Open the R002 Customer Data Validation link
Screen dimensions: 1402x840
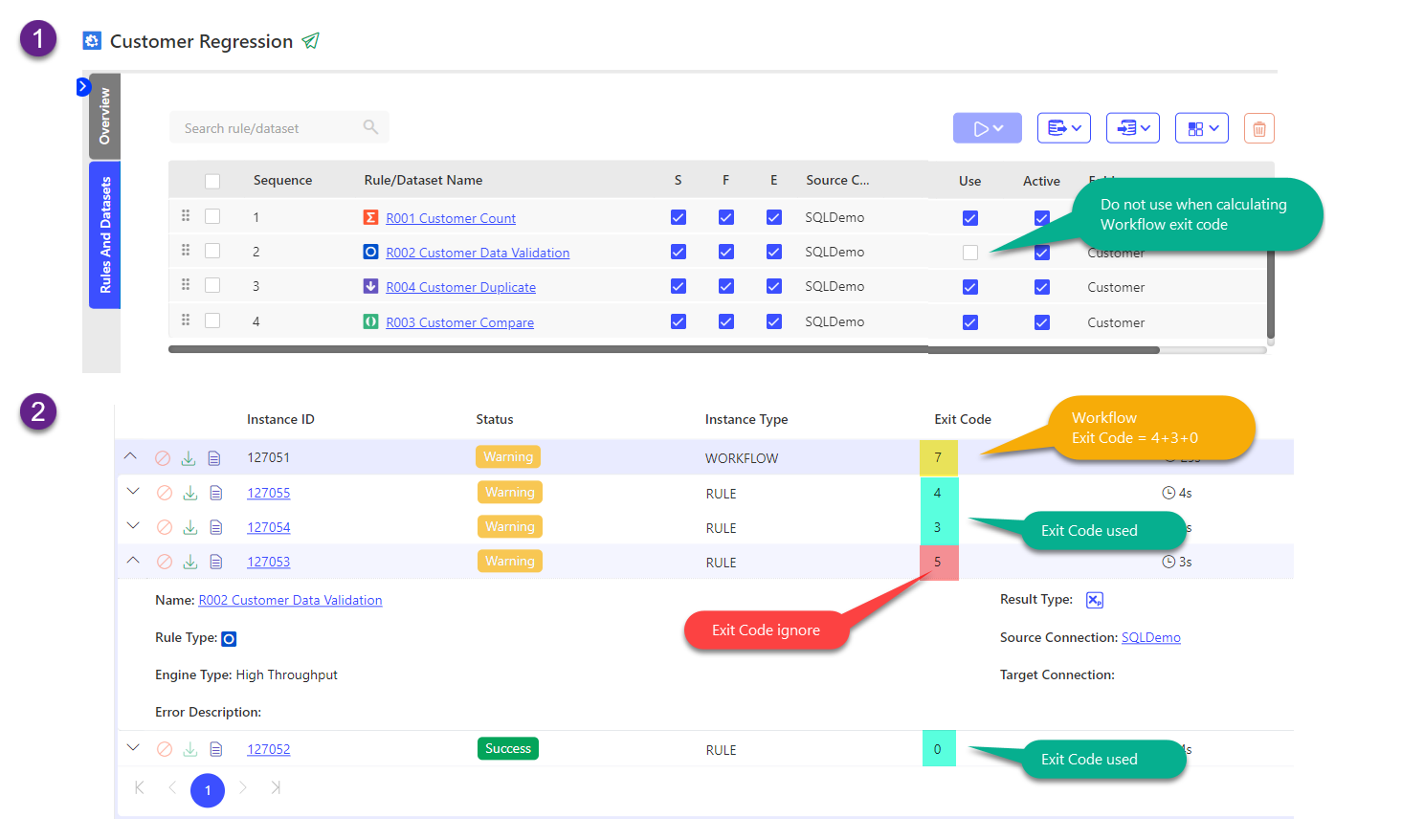coord(478,252)
